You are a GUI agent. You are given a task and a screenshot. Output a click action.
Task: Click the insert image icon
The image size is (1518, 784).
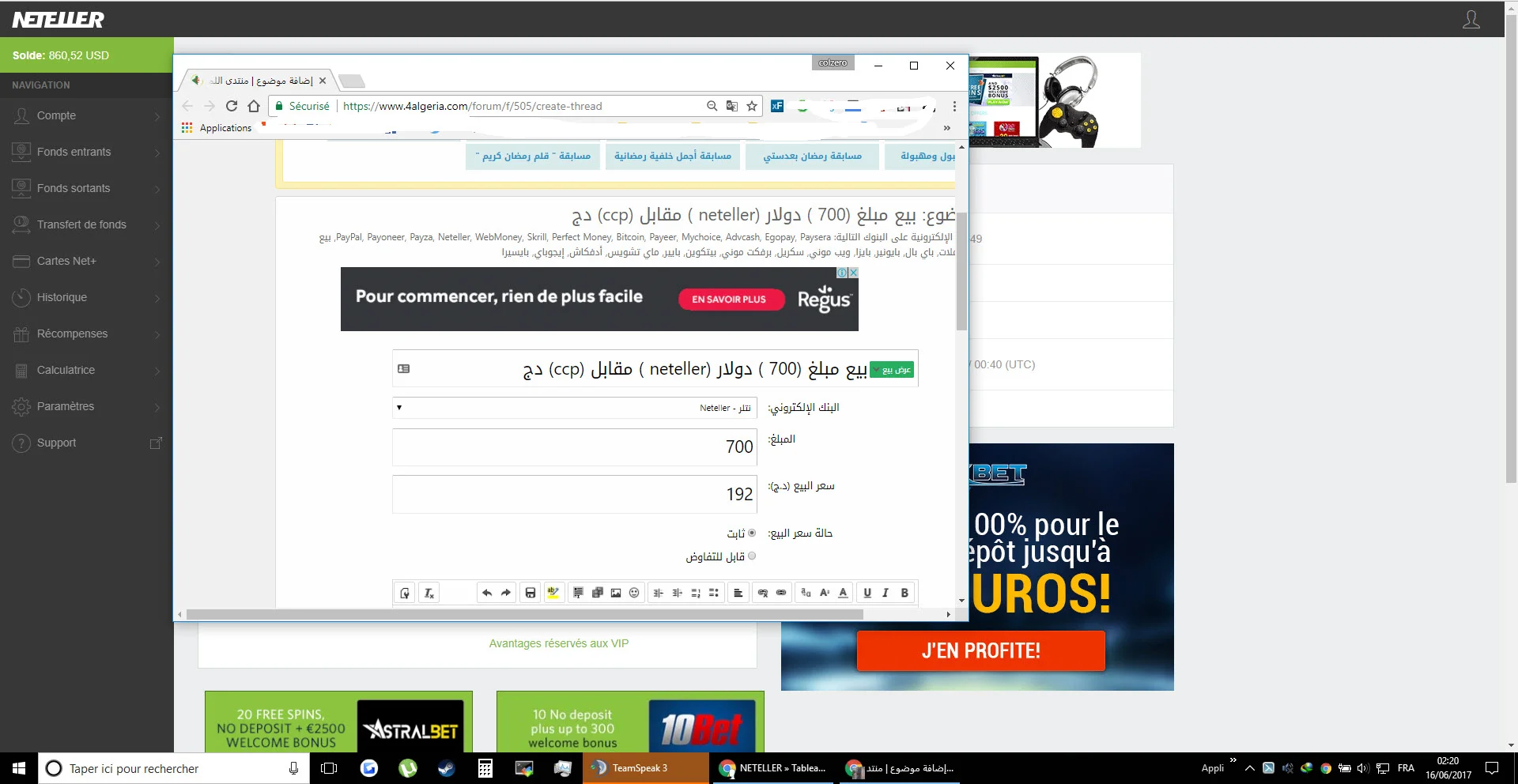(616, 593)
